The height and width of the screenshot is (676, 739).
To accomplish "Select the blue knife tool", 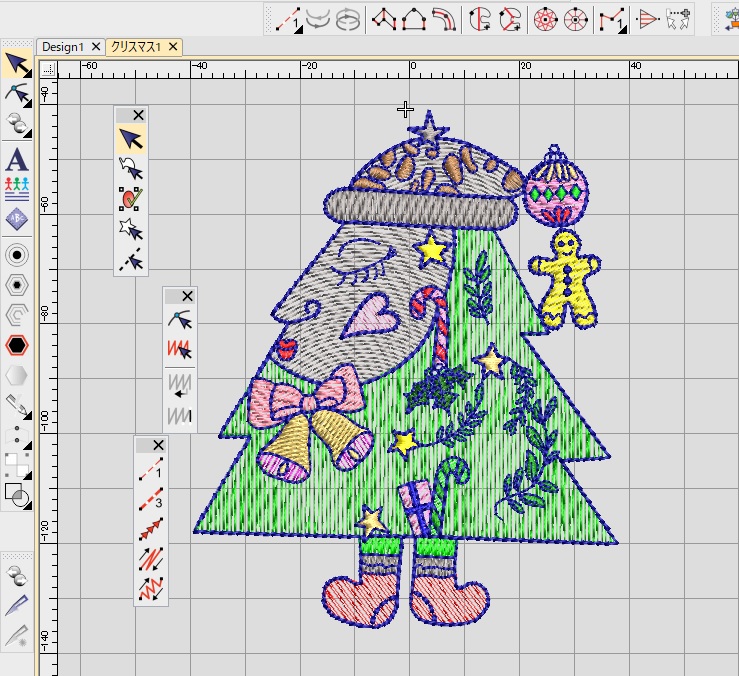I will coord(17,605).
